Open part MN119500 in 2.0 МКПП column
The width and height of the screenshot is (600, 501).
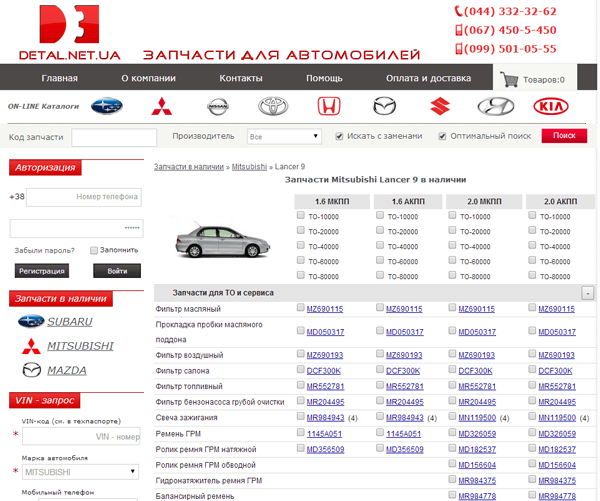[x=477, y=418]
